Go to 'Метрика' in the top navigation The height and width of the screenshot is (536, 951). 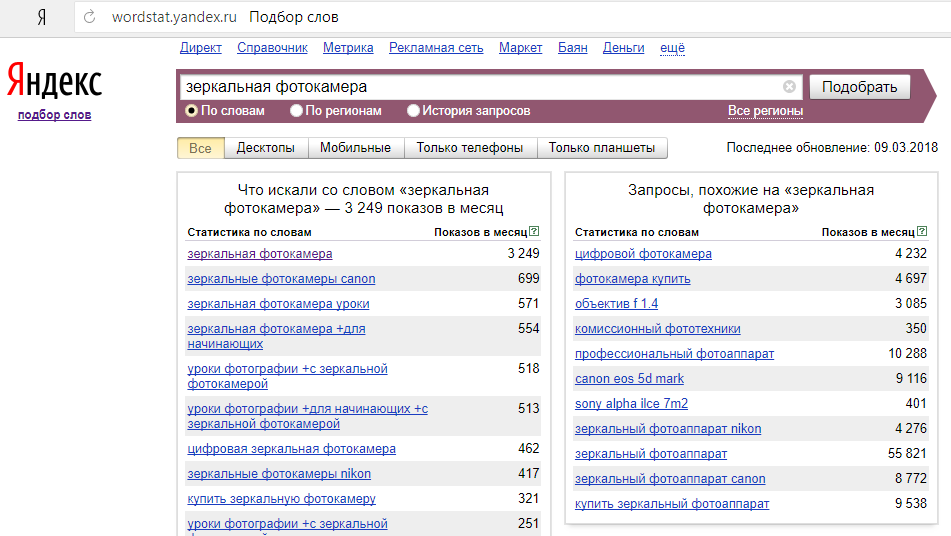[x=348, y=48]
